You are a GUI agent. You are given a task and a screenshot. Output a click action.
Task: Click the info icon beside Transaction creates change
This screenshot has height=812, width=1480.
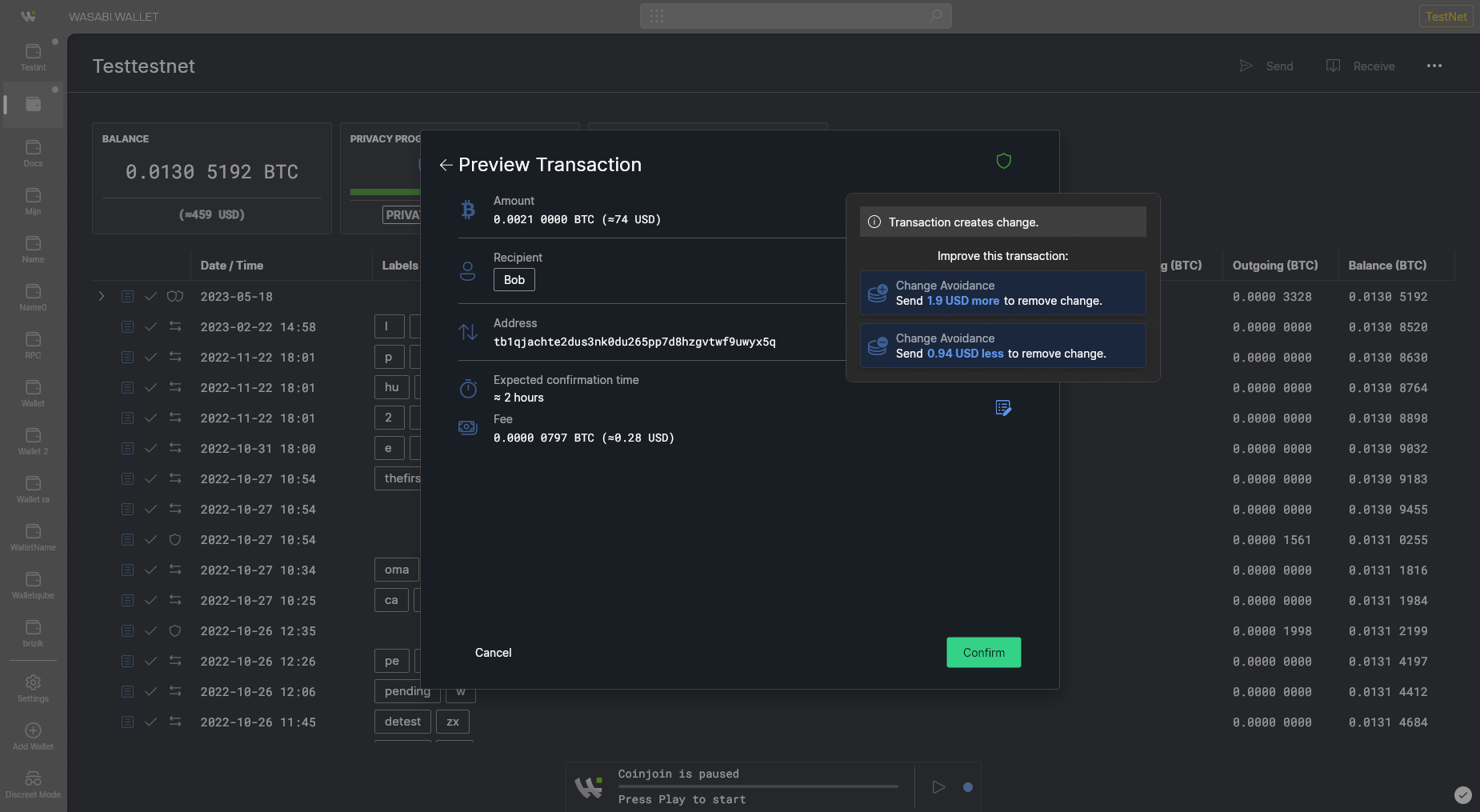click(x=874, y=222)
